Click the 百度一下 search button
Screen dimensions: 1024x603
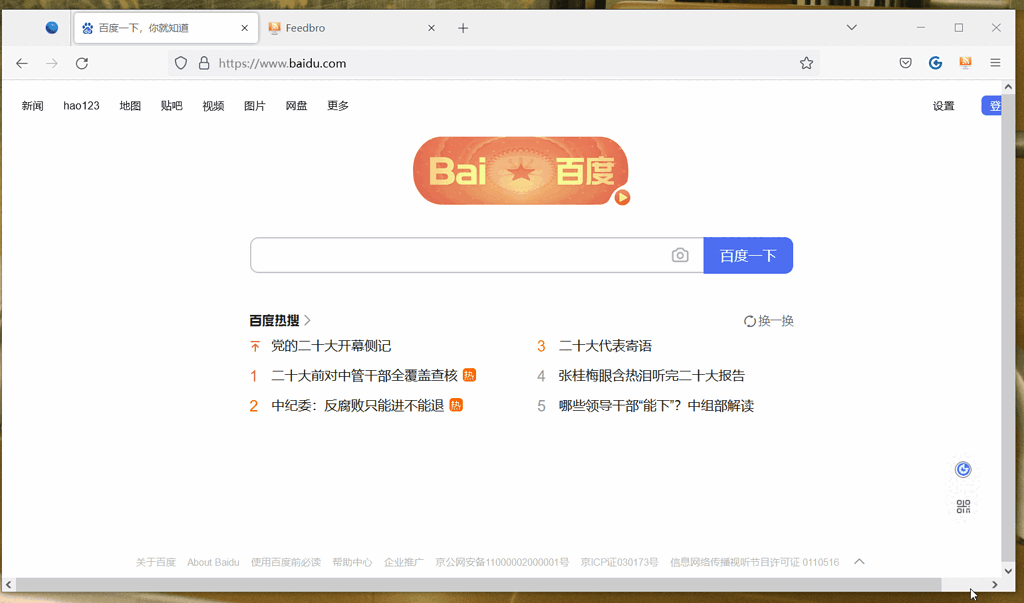(748, 255)
